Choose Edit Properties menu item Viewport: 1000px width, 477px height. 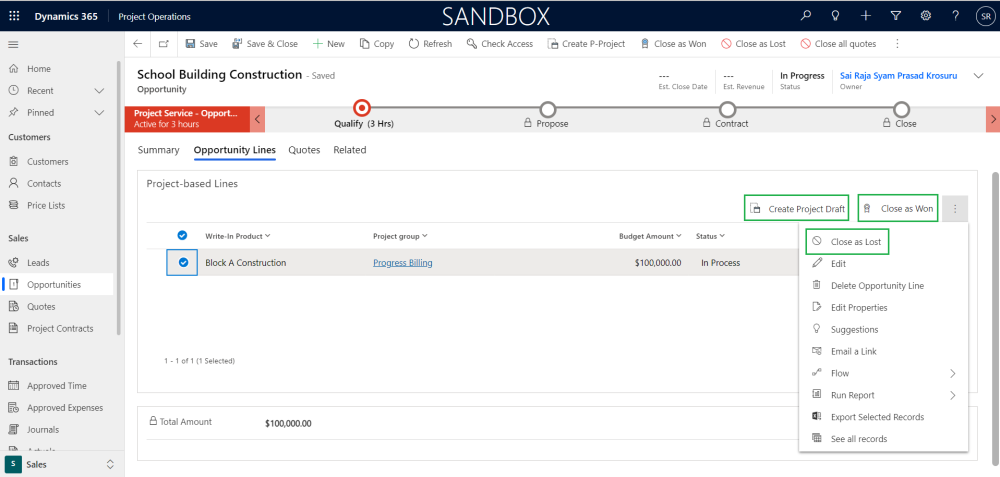883,307
